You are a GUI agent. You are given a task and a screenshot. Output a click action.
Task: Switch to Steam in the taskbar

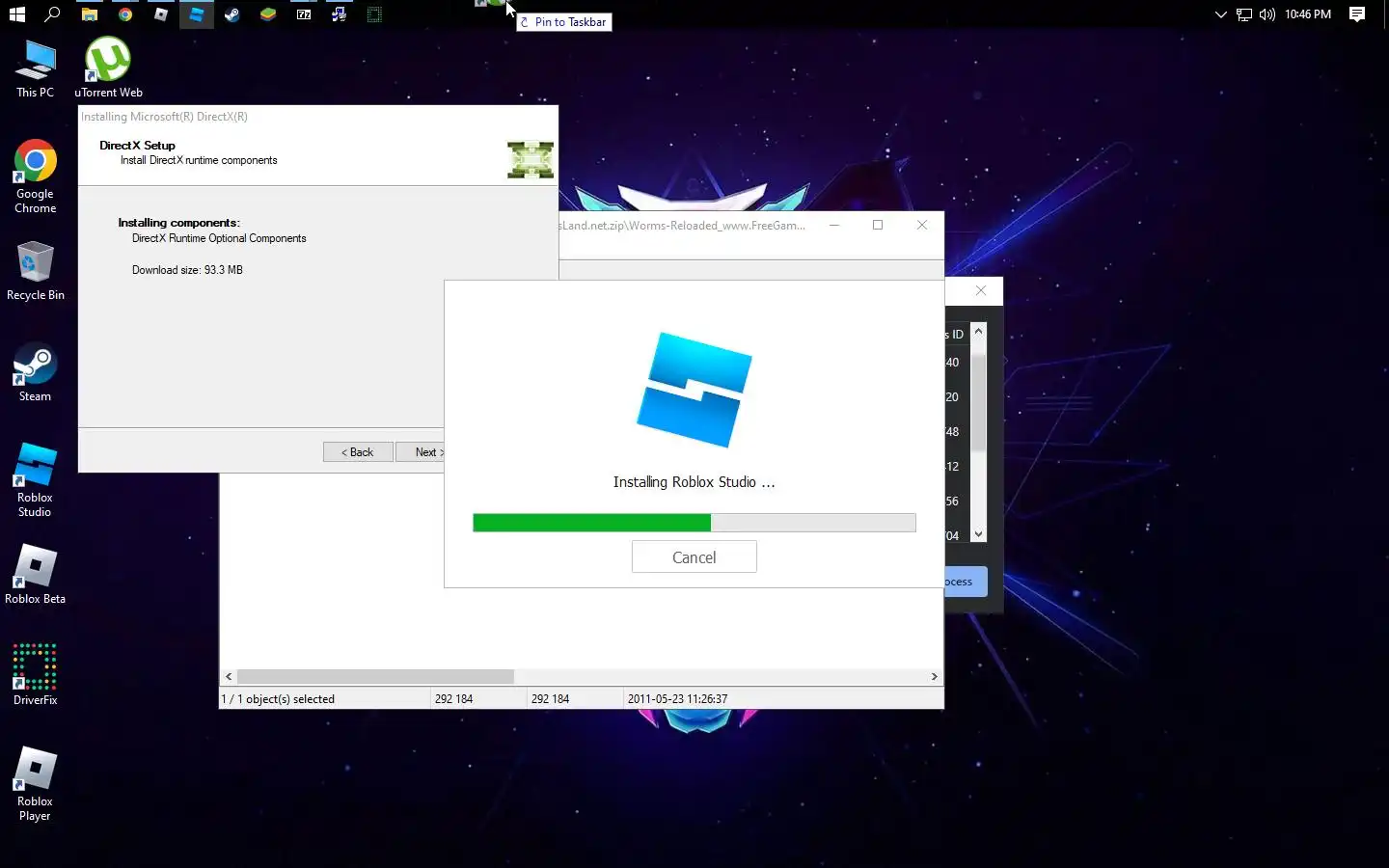pos(231,14)
